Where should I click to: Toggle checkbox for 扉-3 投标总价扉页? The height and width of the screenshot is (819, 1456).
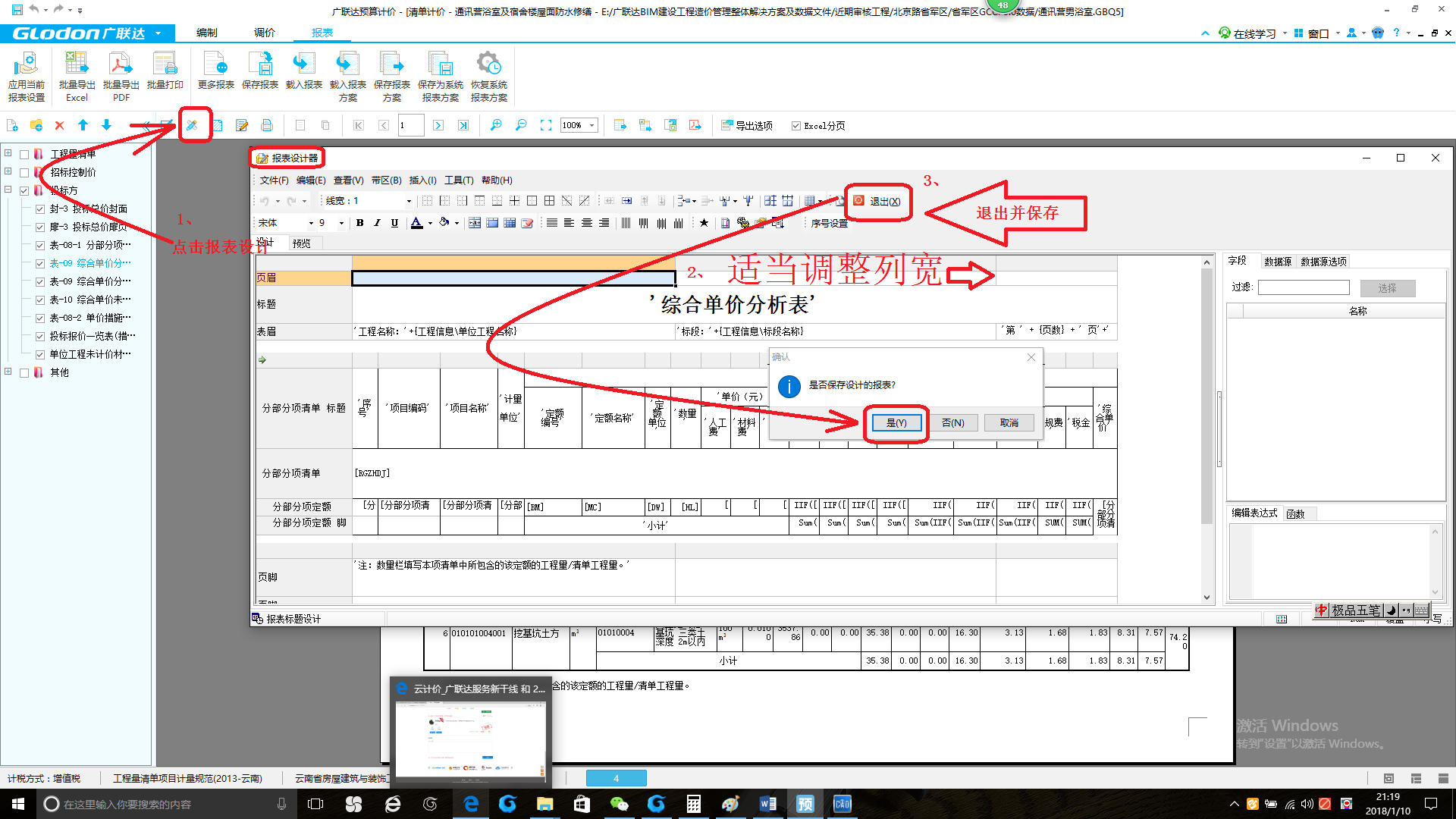(40, 227)
